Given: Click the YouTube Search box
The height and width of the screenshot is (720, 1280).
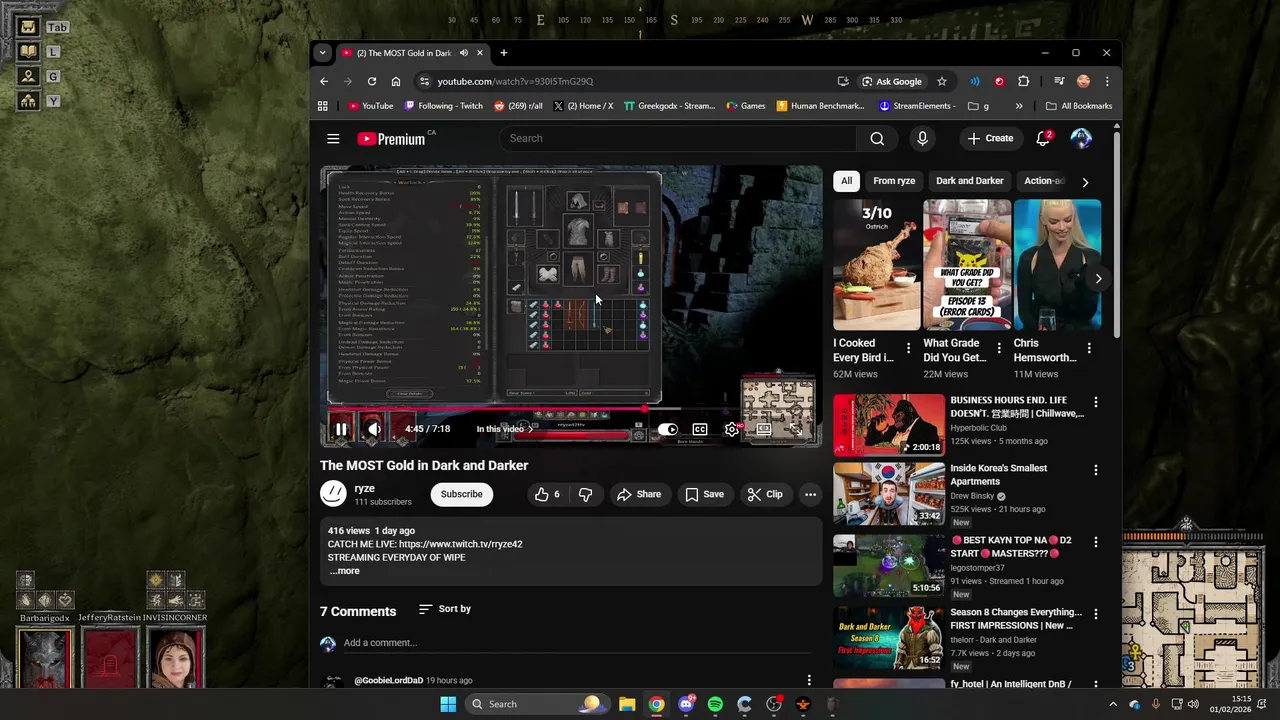Looking at the screenshot, I should (678, 139).
